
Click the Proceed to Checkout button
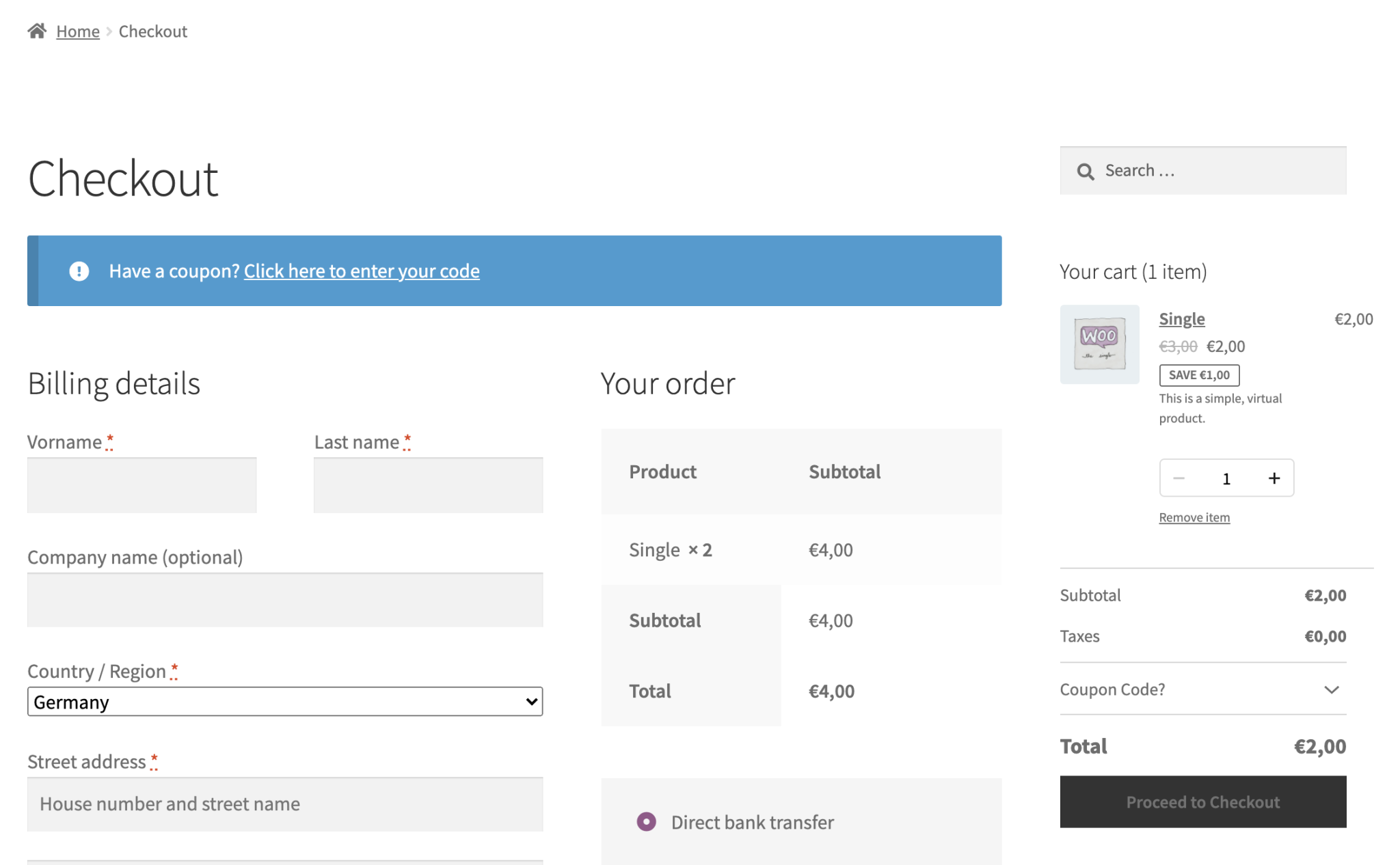pos(1202,801)
